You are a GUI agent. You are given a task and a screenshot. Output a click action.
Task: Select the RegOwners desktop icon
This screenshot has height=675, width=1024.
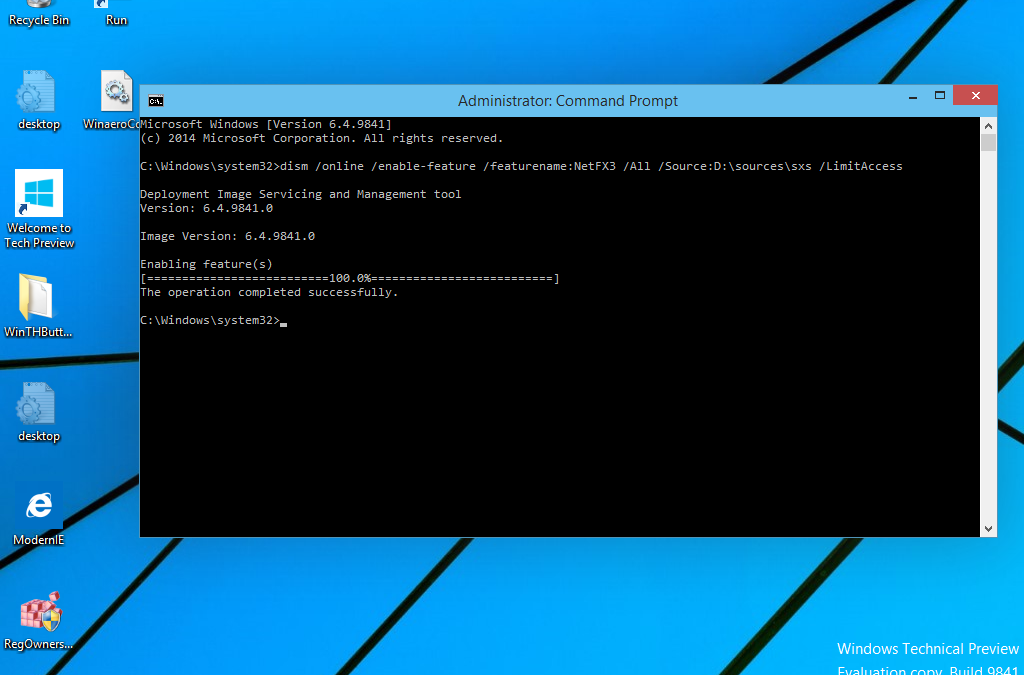click(x=39, y=620)
